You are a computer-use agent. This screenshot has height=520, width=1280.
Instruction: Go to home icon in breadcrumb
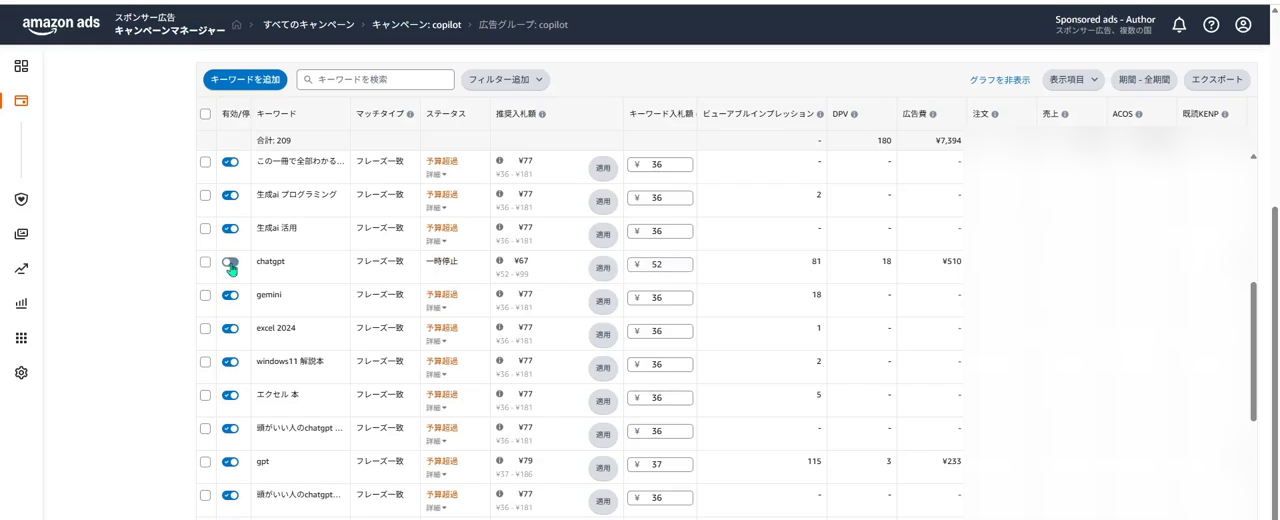click(237, 25)
